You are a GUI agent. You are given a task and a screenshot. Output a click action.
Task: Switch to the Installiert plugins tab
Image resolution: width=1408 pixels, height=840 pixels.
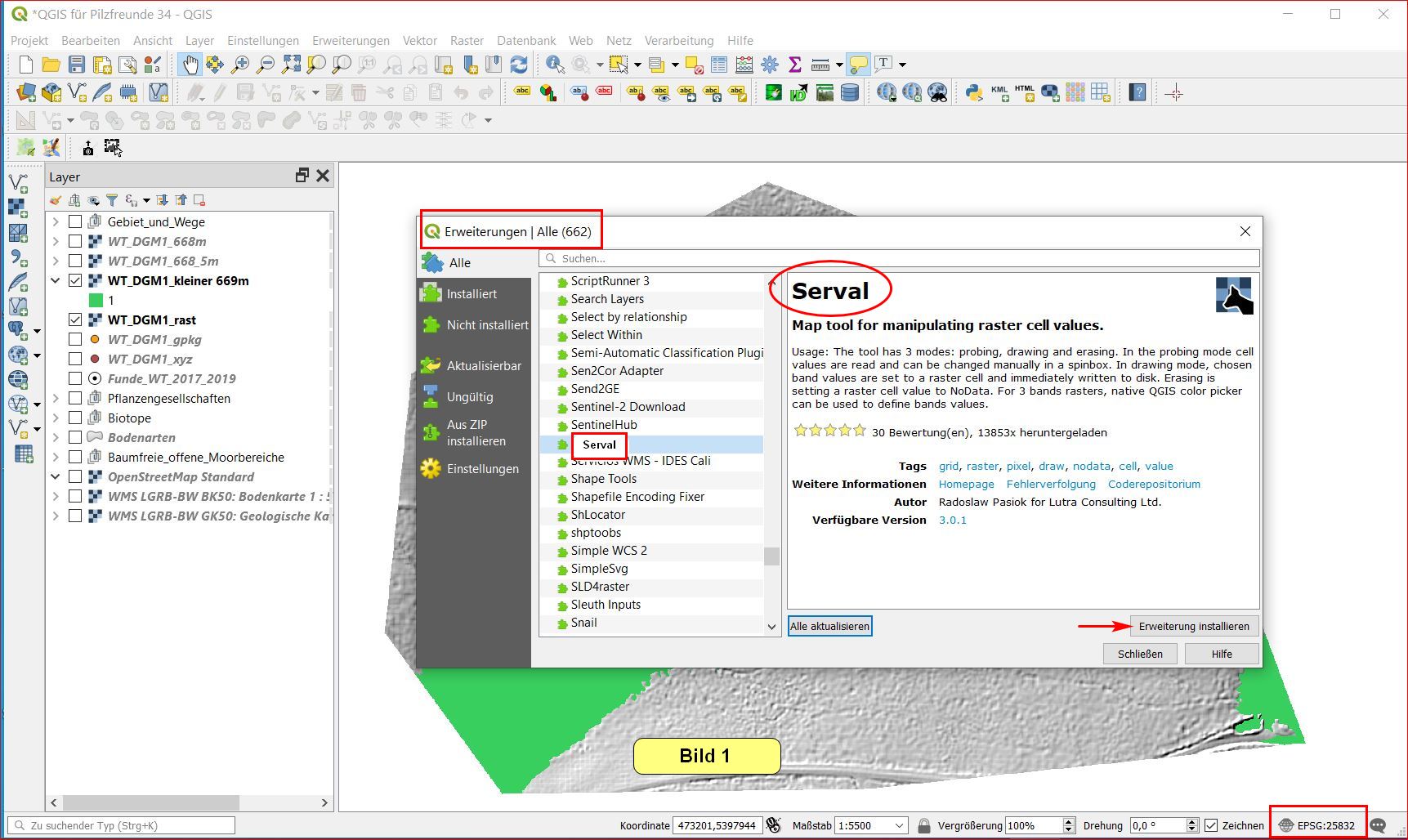coord(472,294)
